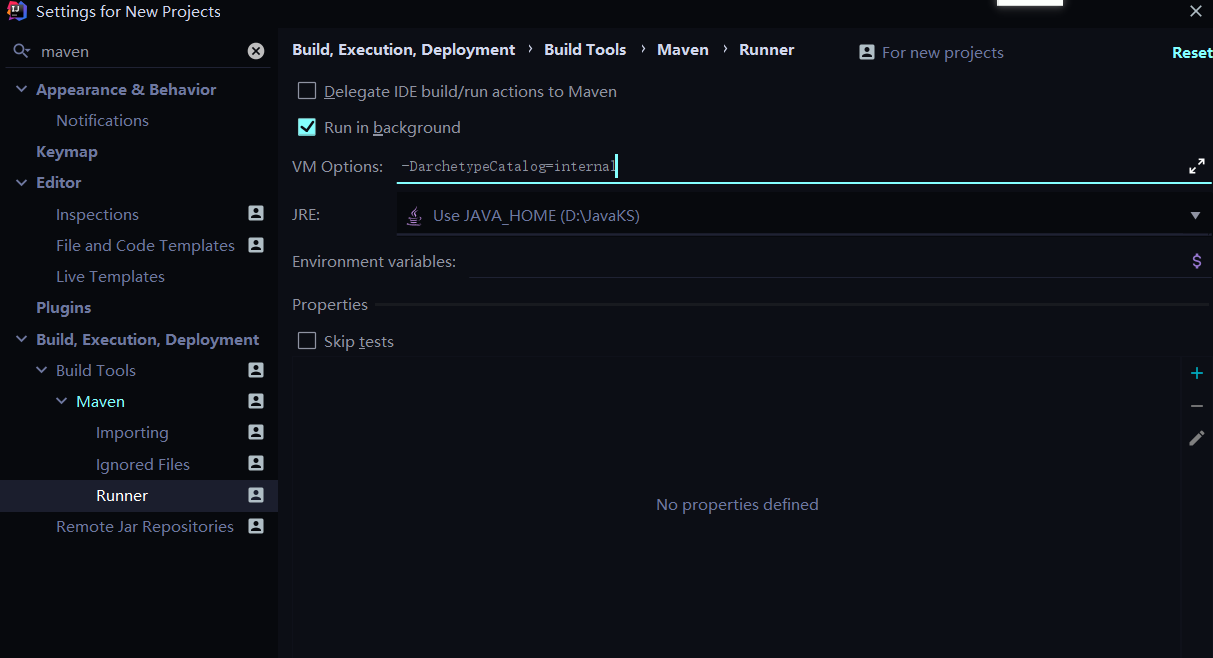Click the search magnifier icon
The height and width of the screenshot is (658, 1213).
pyautogui.click(x=21, y=51)
